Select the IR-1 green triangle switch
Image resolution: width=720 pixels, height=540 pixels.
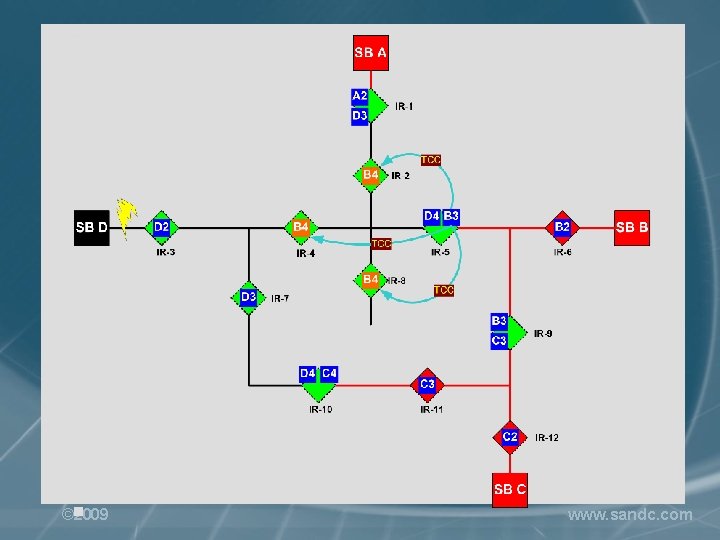[378, 107]
